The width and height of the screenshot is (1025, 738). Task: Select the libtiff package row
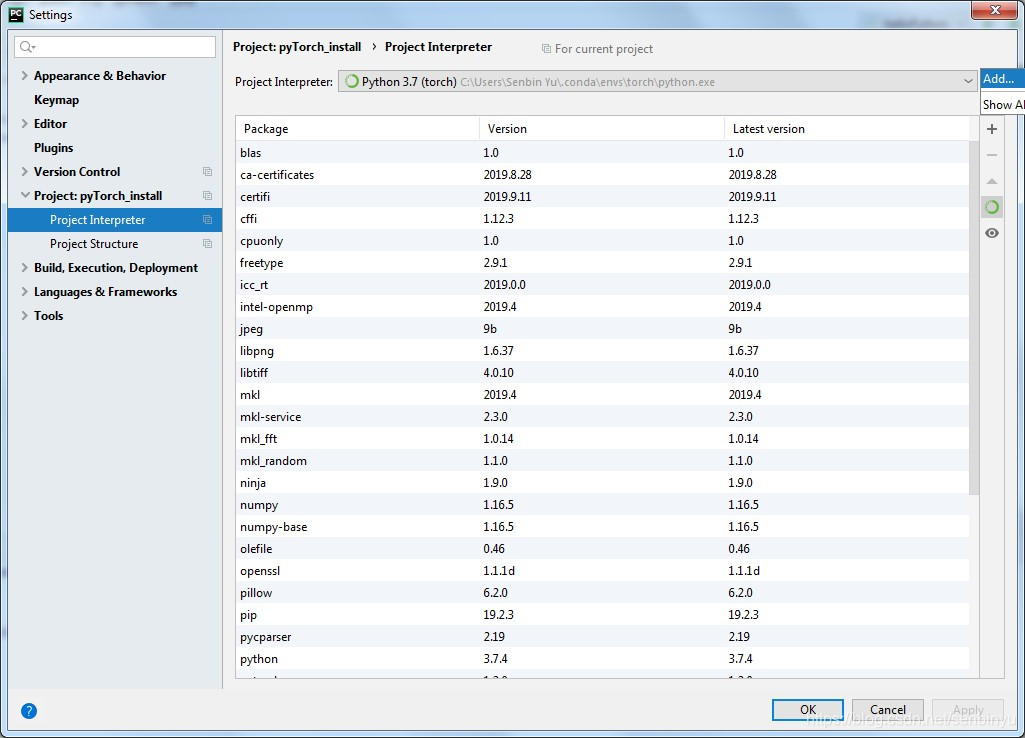602,373
